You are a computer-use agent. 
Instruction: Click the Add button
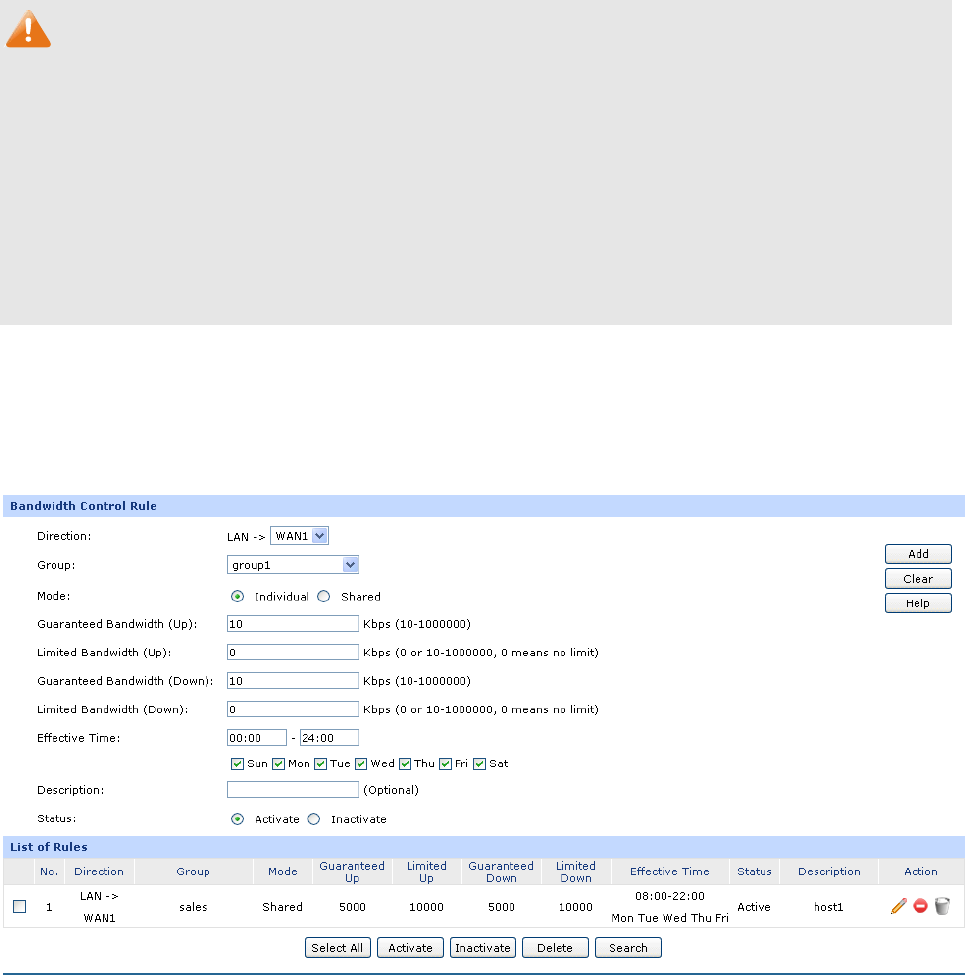(x=918, y=554)
